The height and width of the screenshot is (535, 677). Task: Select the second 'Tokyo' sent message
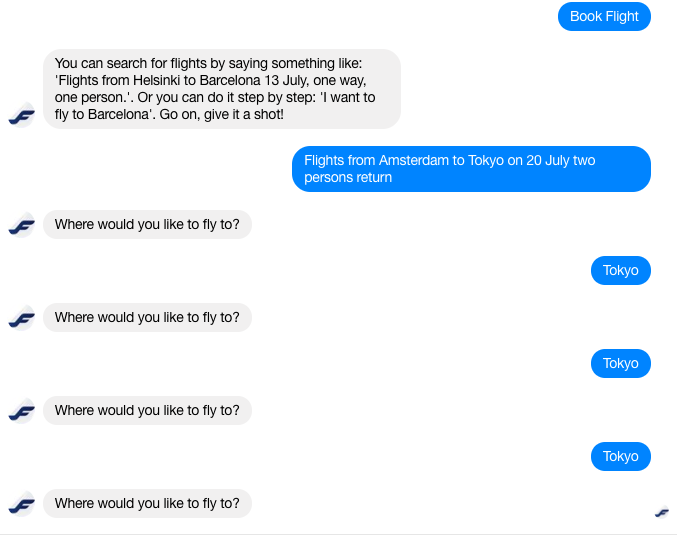pyautogui.click(x=620, y=363)
